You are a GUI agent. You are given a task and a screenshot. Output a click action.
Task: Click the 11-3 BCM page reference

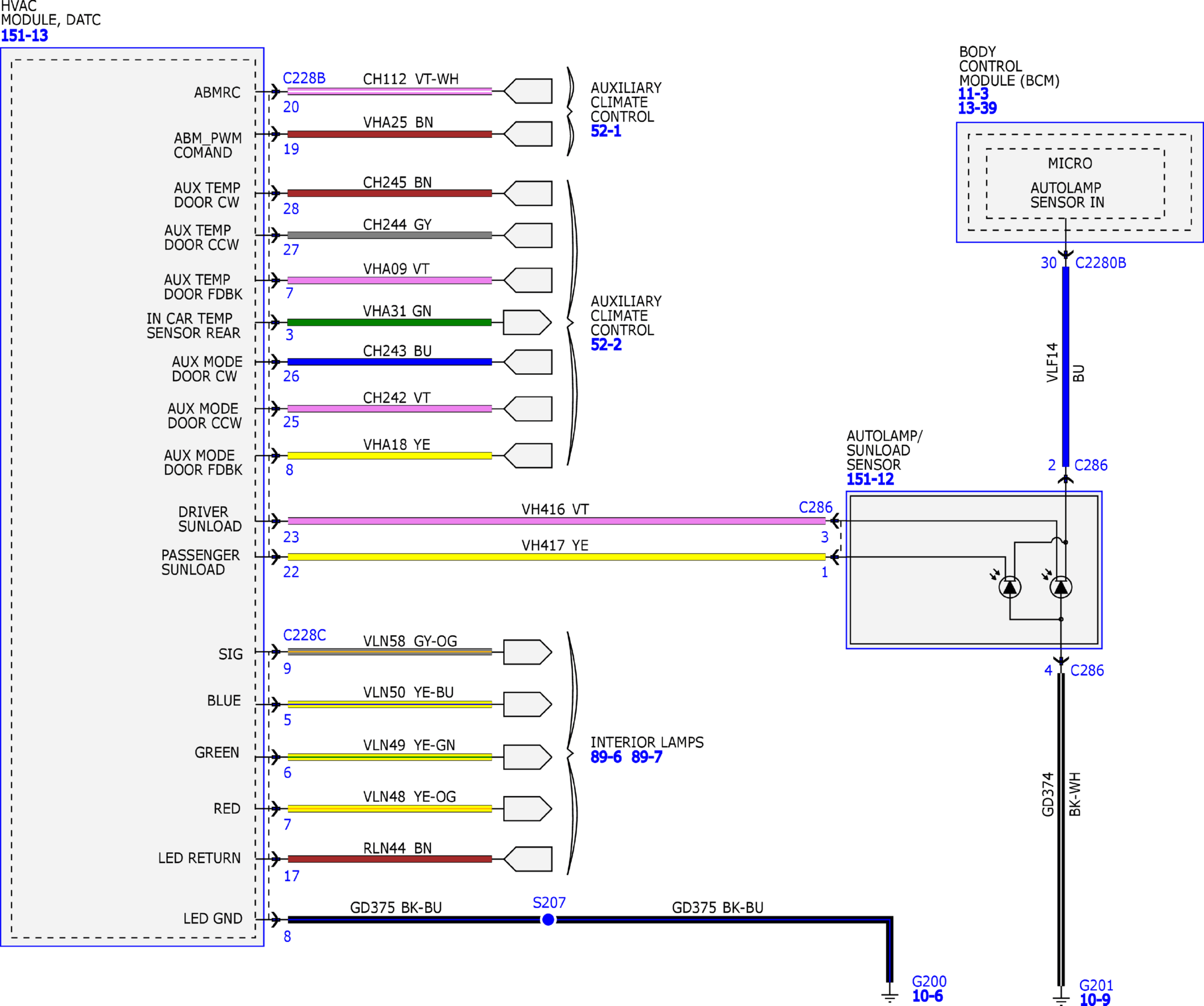(x=973, y=93)
